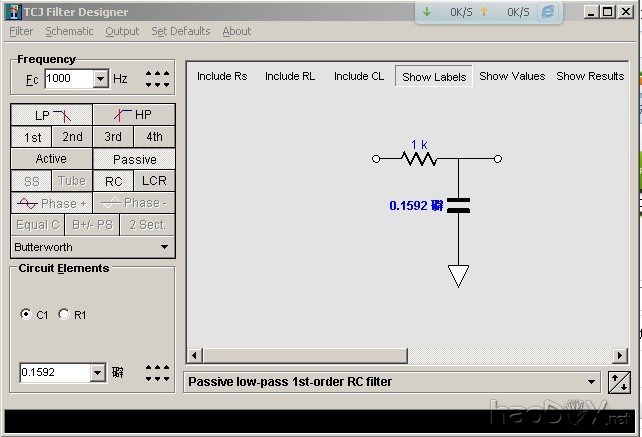Click the capacitor symbol in schematic
This screenshot has height=437, width=642.
(458, 205)
